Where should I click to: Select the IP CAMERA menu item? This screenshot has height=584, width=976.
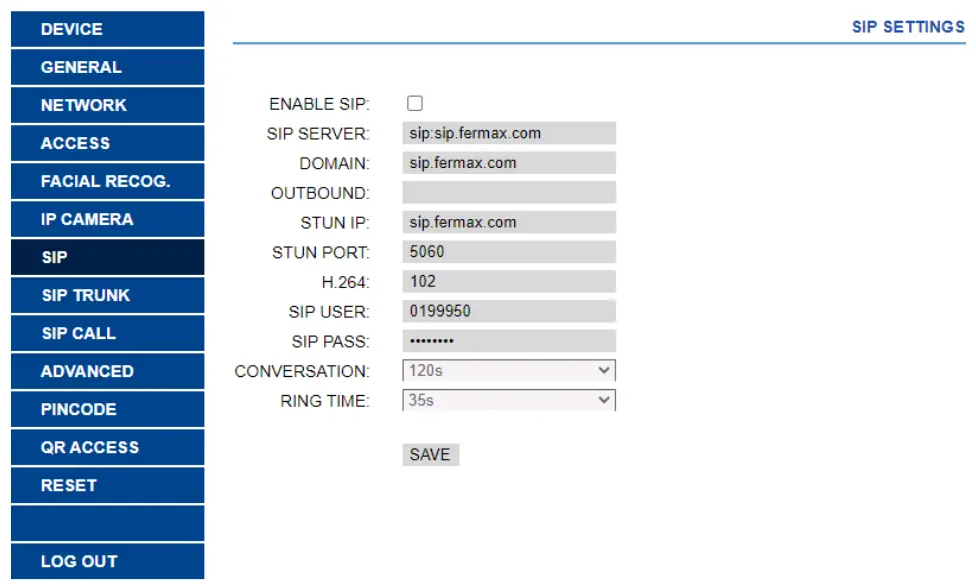[107, 220]
